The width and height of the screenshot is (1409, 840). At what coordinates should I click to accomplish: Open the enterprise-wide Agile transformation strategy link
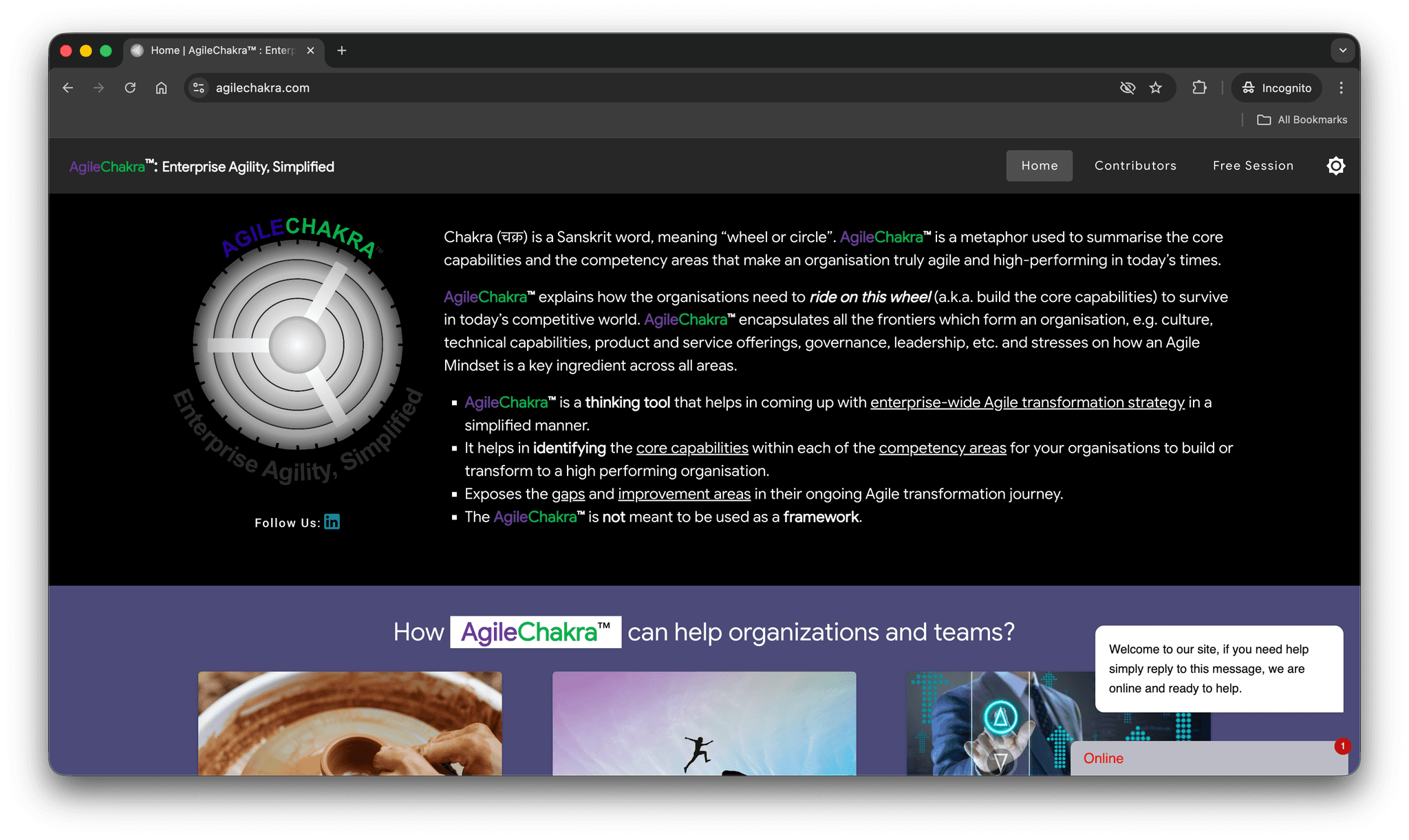pyautogui.click(x=1026, y=402)
